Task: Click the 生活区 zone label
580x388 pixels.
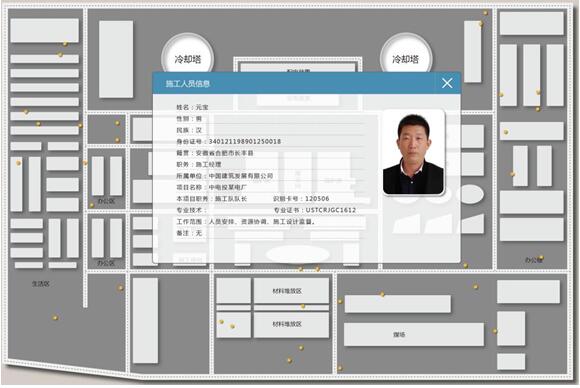Action: coord(41,284)
